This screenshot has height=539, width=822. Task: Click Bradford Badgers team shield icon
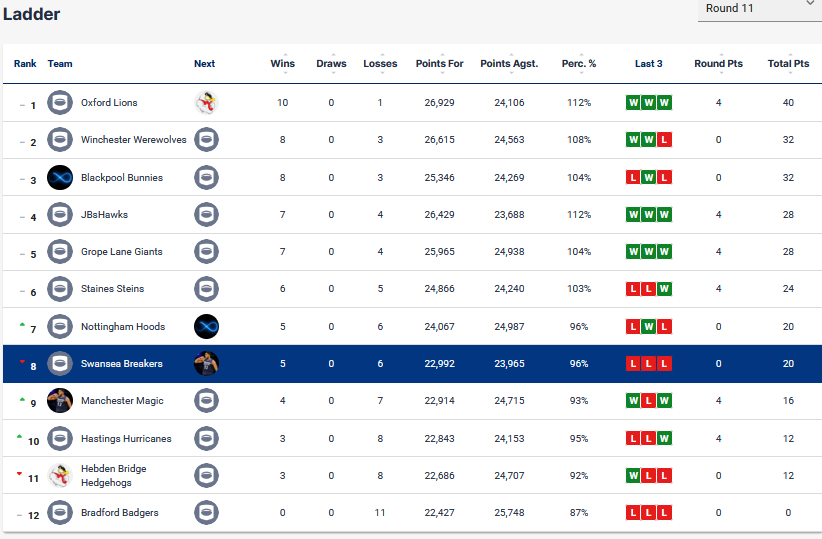pos(60,513)
